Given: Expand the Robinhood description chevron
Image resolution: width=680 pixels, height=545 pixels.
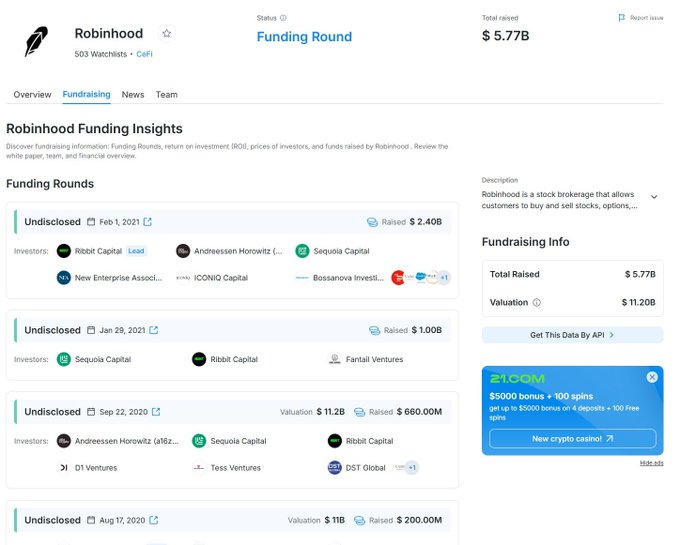Looking at the screenshot, I should 654,197.
